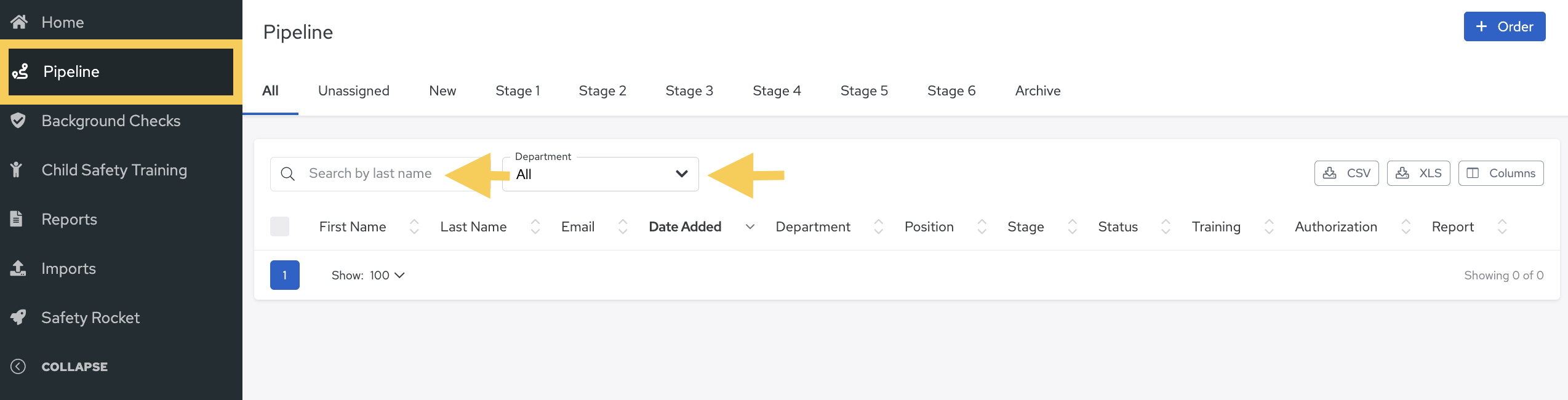Switch to the All tab
This screenshot has width=1568, height=400.
pyautogui.click(x=270, y=90)
